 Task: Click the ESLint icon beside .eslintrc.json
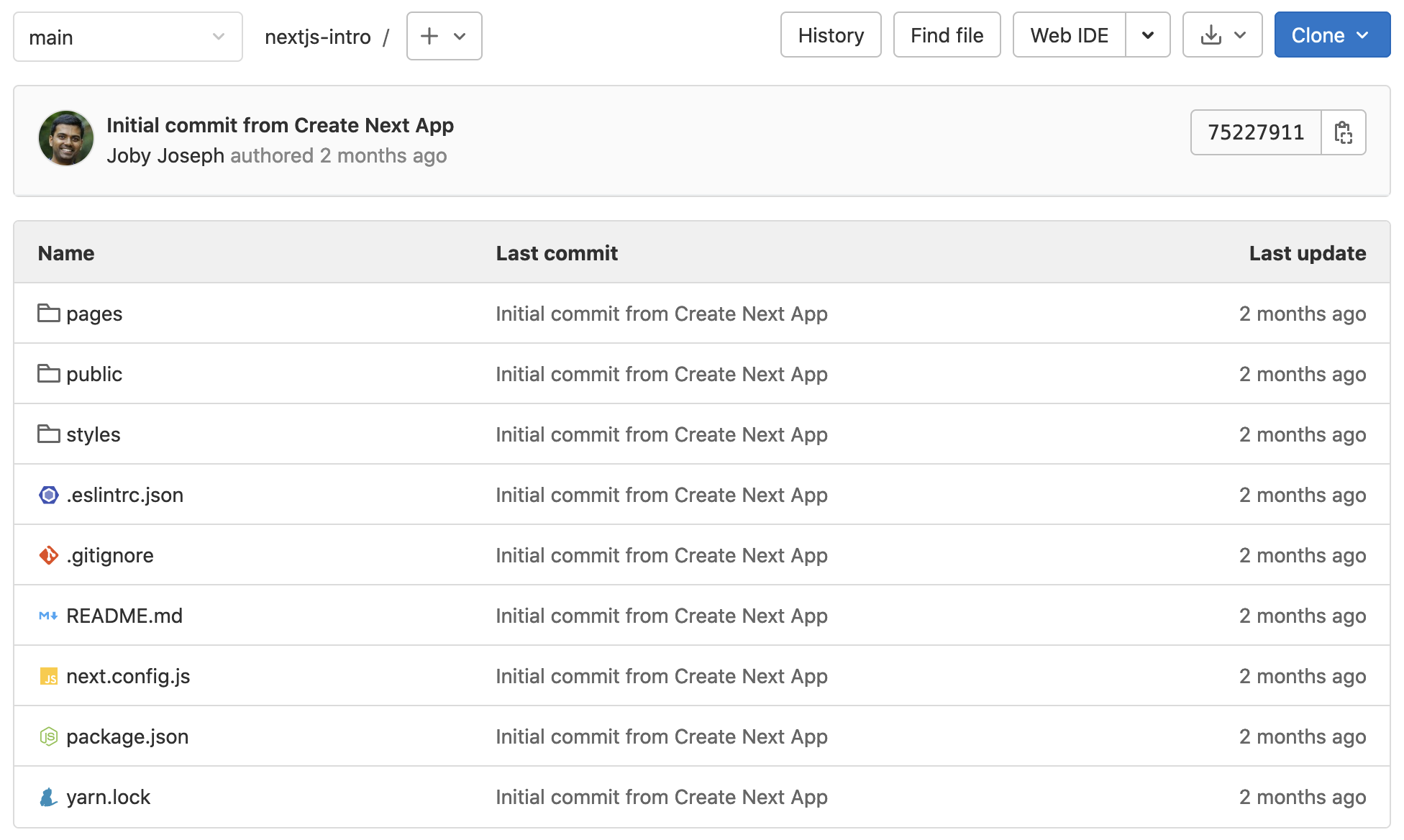(47, 495)
